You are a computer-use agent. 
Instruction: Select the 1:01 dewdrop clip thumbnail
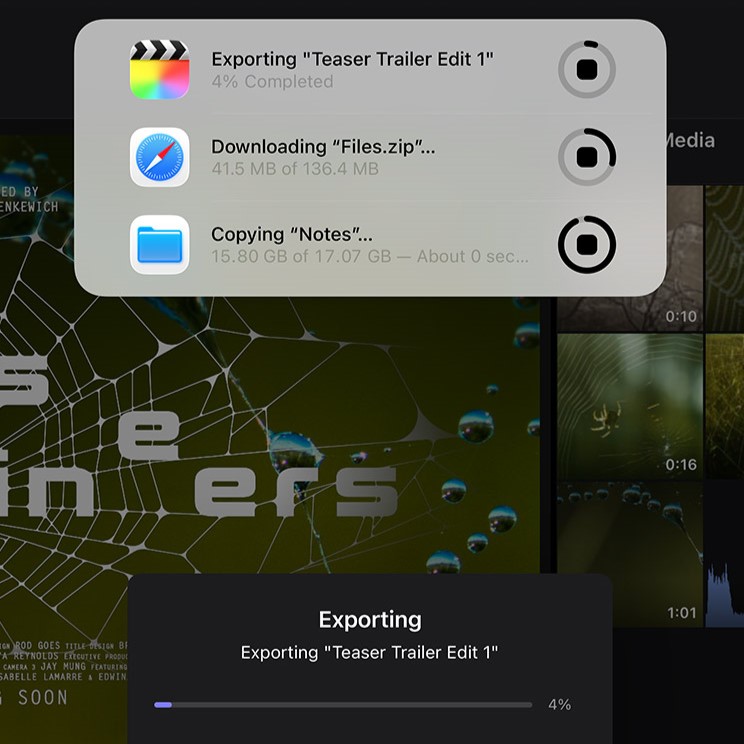coord(628,555)
